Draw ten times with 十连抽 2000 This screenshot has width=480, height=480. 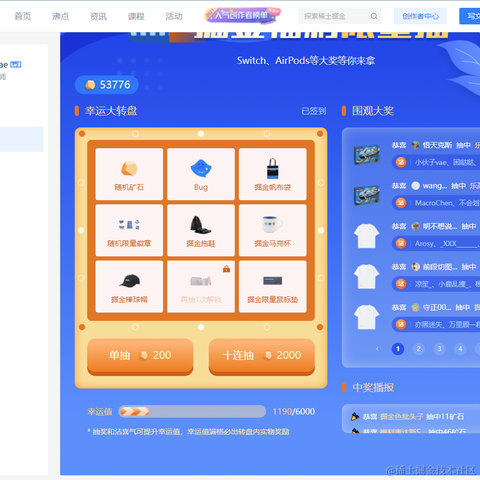pyautogui.click(x=262, y=356)
